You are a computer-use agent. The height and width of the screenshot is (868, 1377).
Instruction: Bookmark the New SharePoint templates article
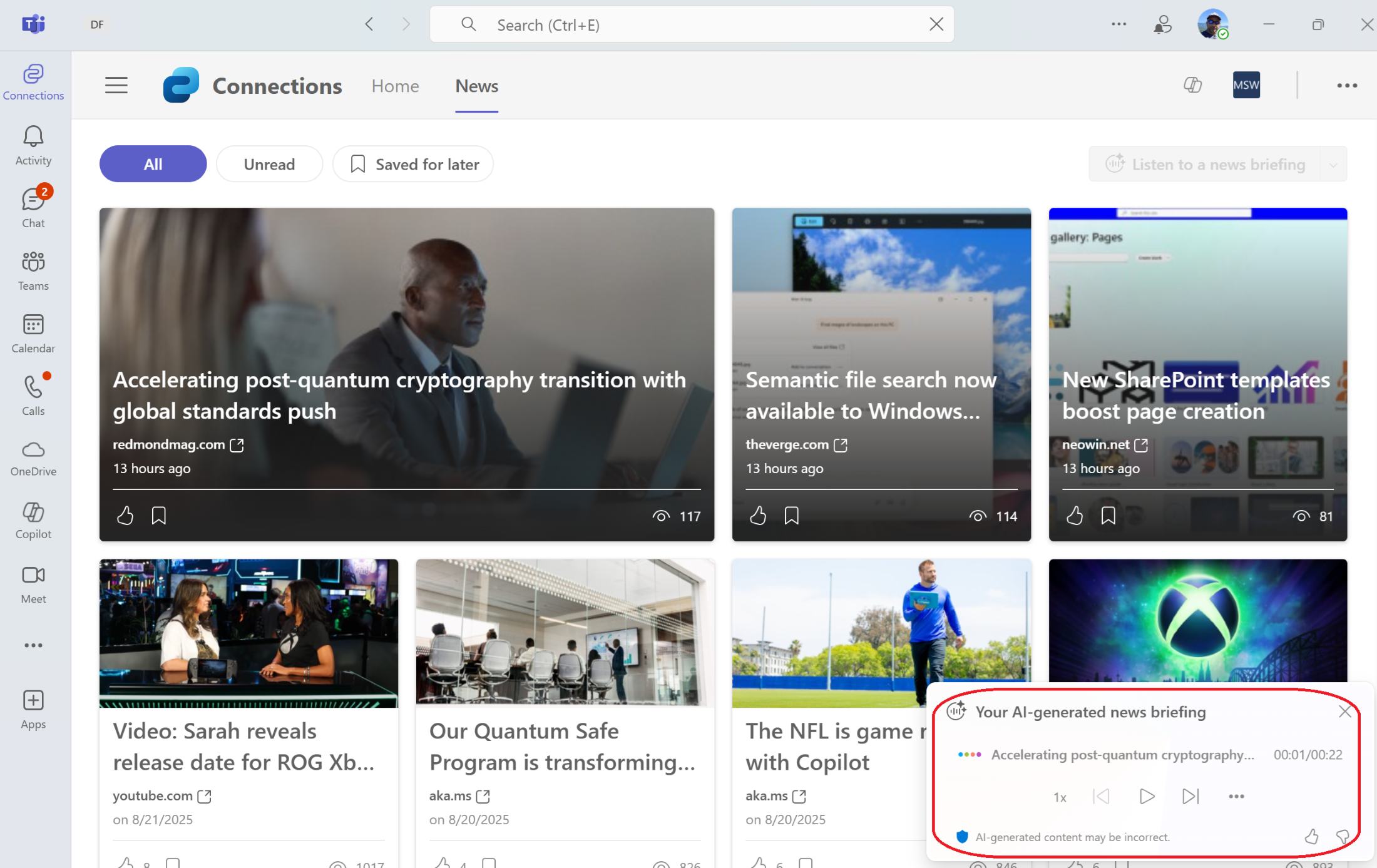click(x=1108, y=516)
